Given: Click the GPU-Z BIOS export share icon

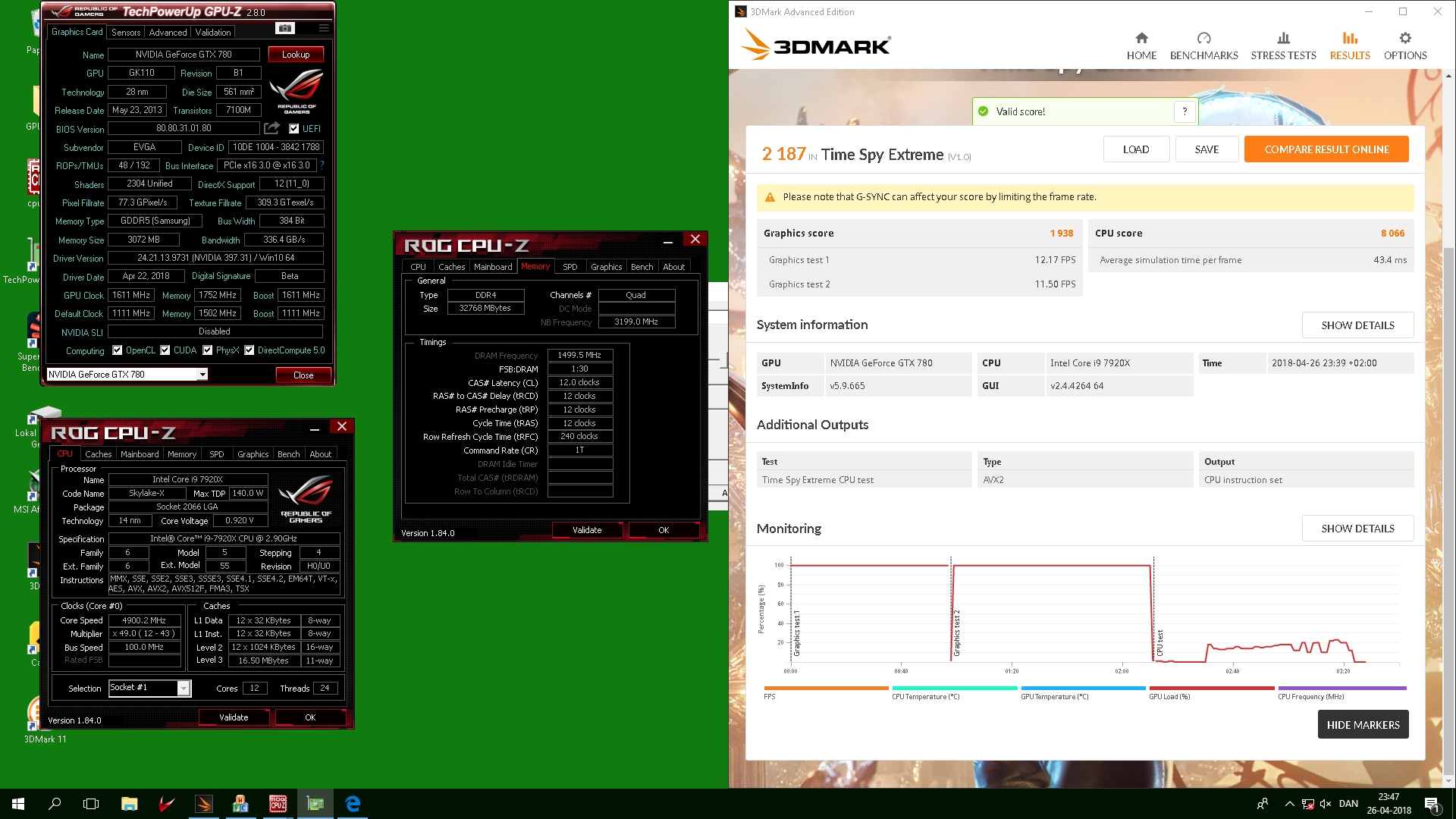Looking at the screenshot, I should pyautogui.click(x=272, y=128).
